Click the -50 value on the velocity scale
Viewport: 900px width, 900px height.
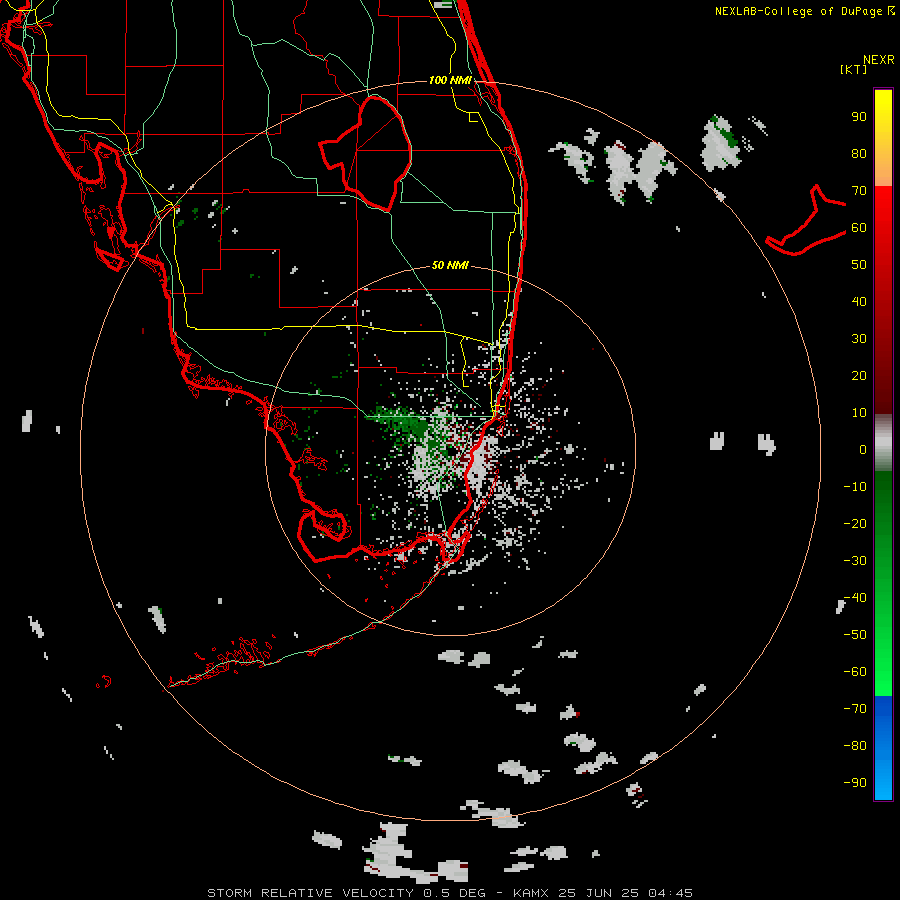click(855, 635)
